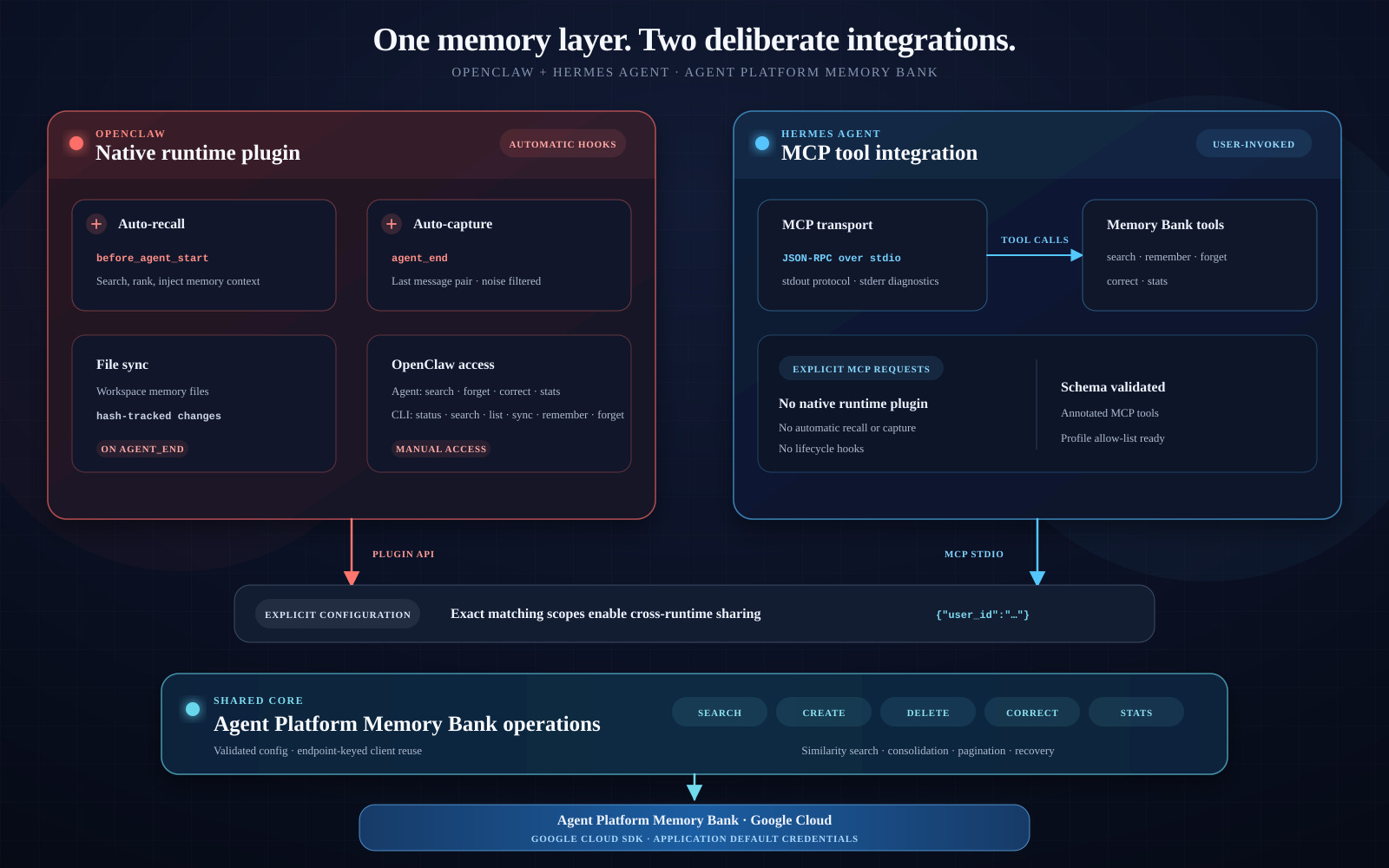This screenshot has width=1389, height=868.
Task: Click the CORRECT operation pill
Action: pos(1032,713)
